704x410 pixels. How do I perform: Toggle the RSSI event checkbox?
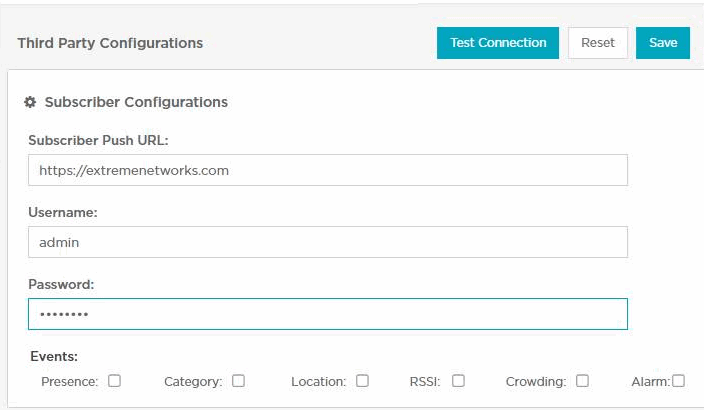pyautogui.click(x=458, y=381)
